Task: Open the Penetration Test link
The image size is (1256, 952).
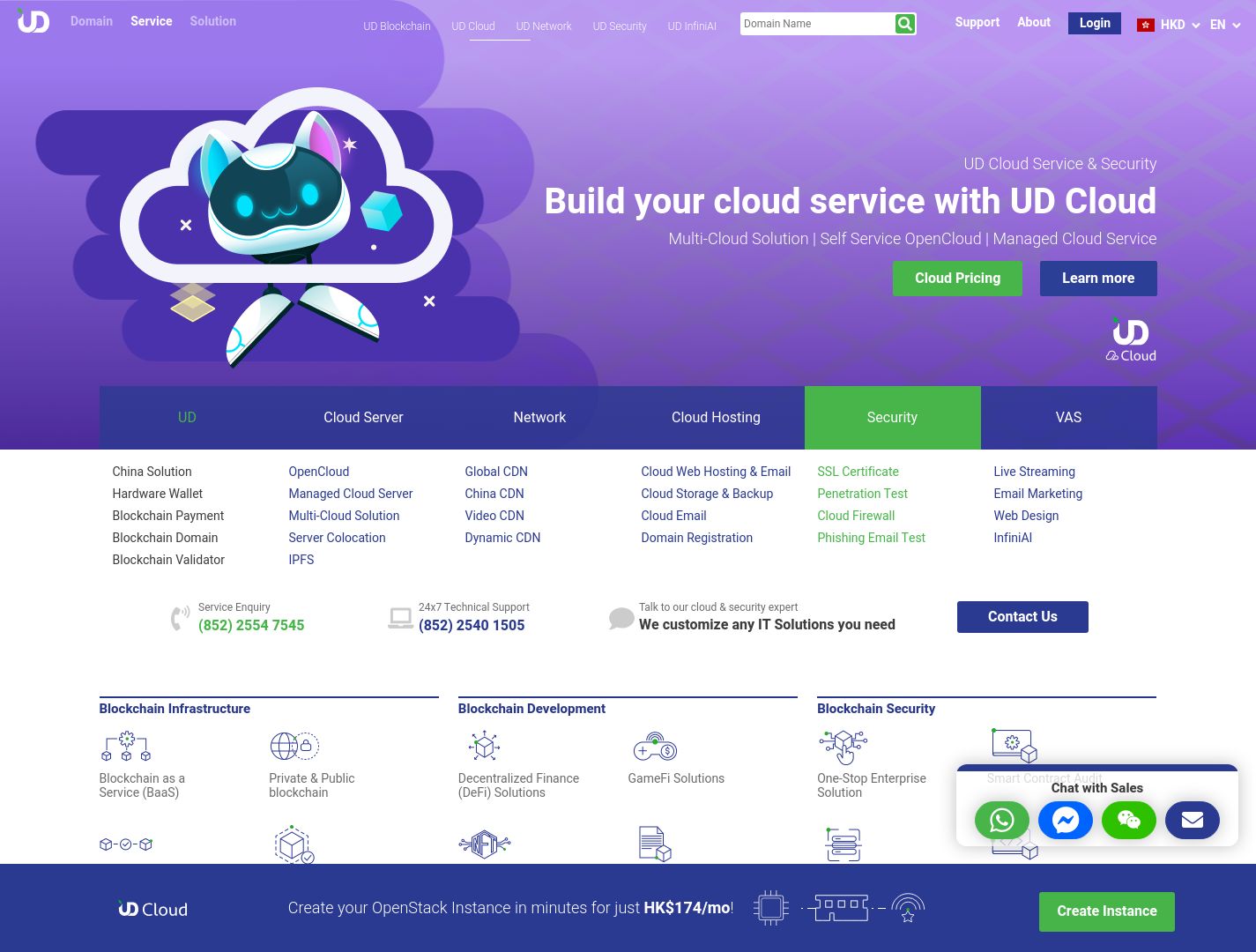Action: [x=862, y=494]
